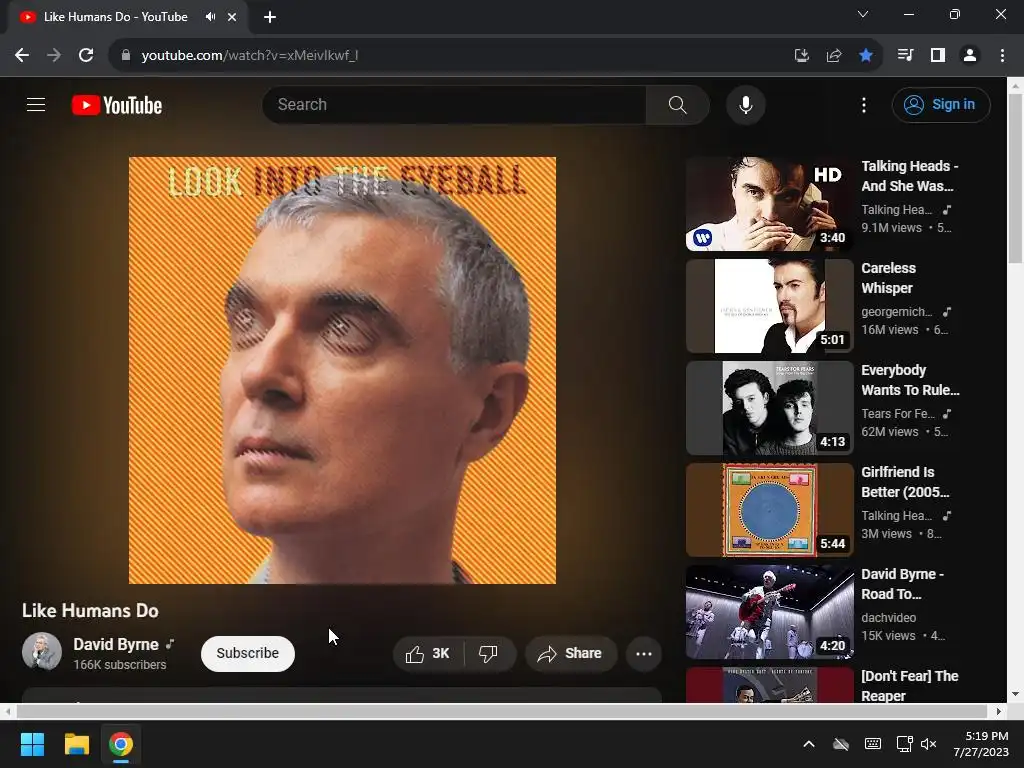Open YouTube settings three-dot menu

(863, 105)
